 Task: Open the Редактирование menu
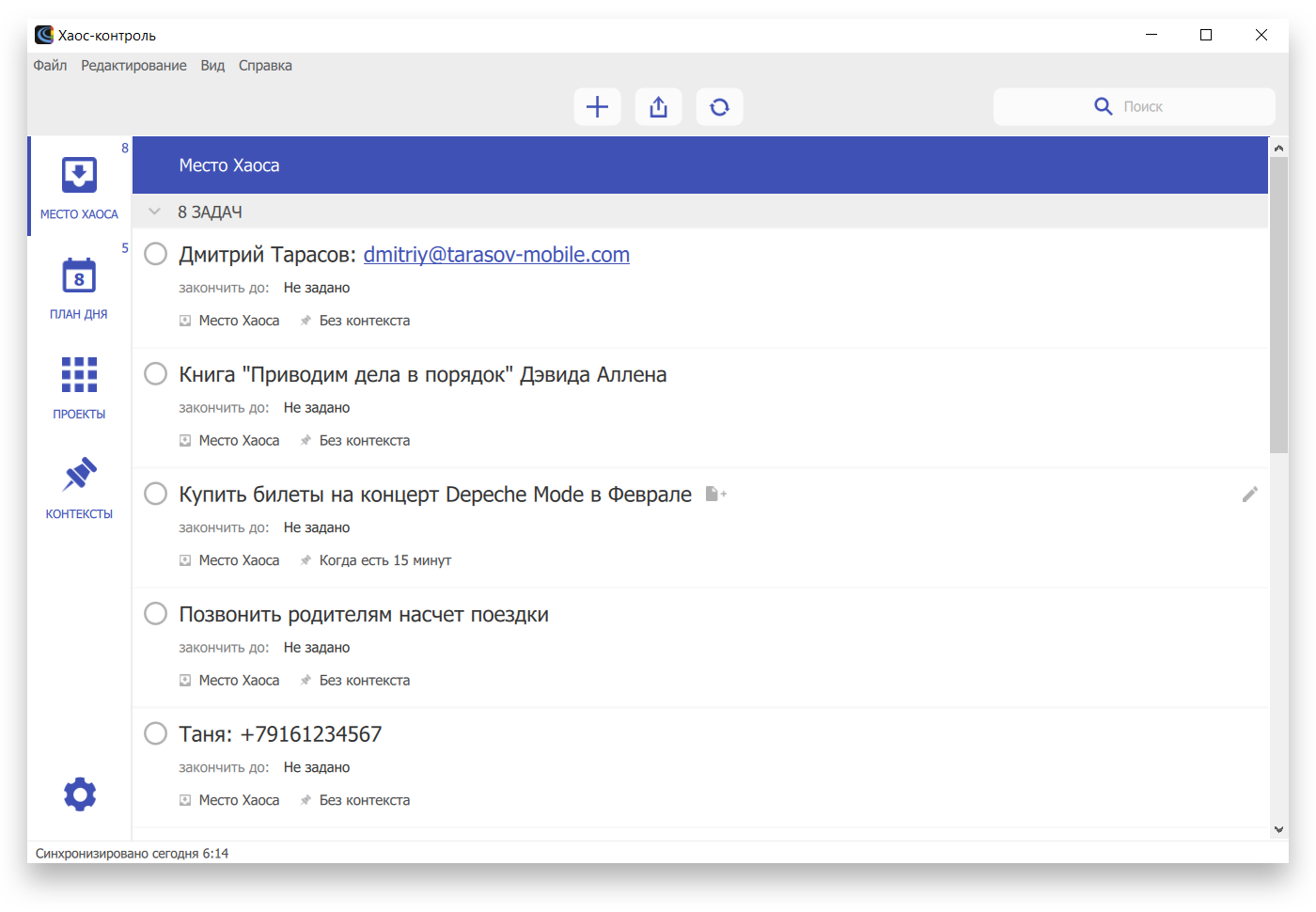coord(133,66)
